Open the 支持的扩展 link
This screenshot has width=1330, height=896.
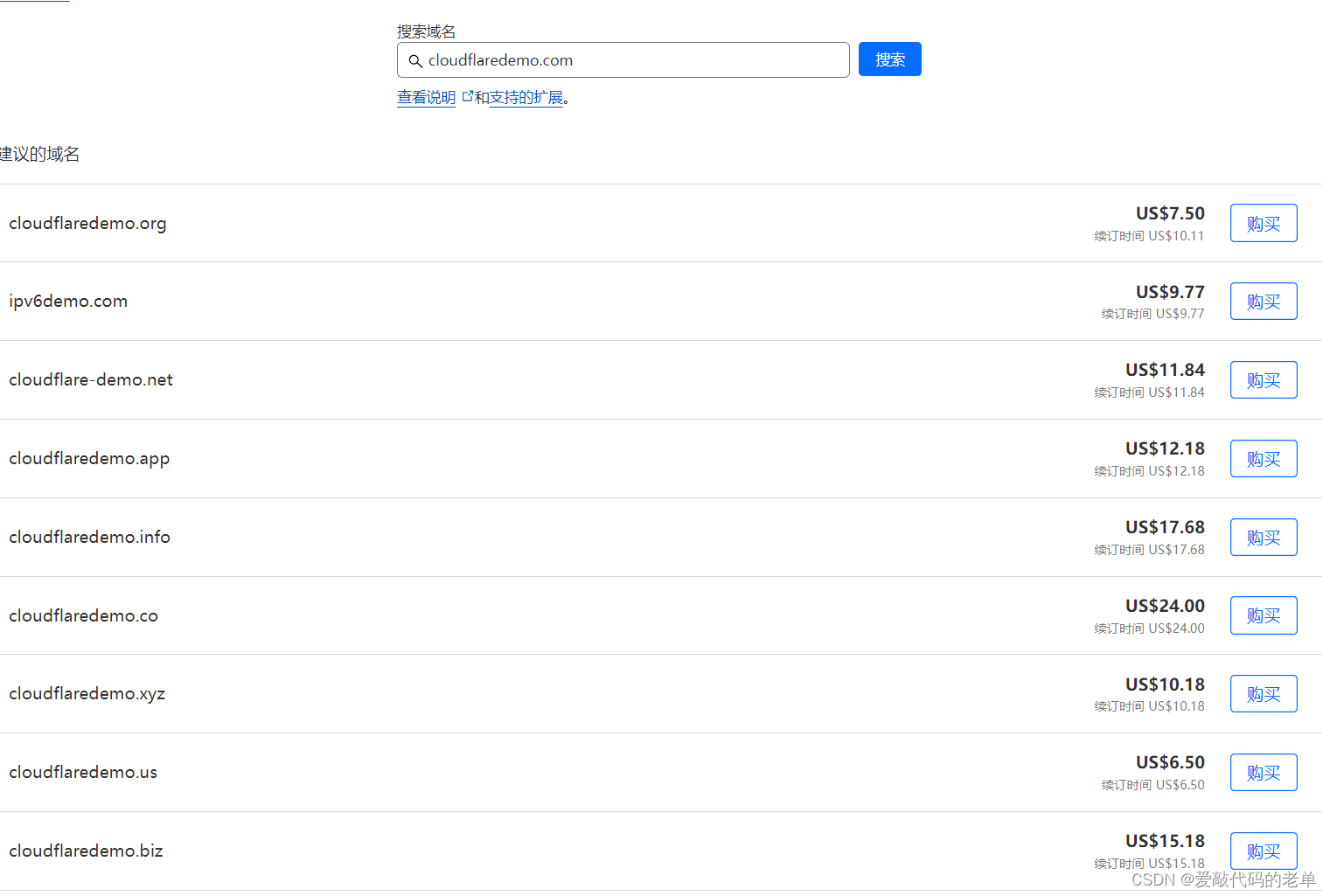[526, 97]
